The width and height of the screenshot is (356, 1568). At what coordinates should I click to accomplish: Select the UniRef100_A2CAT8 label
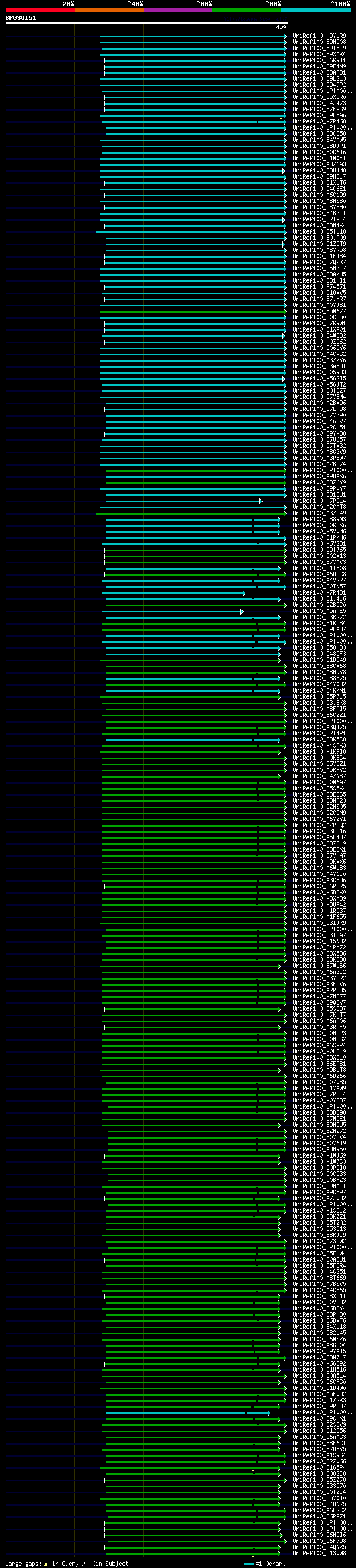pyautogui.click(x=319, y=507)
